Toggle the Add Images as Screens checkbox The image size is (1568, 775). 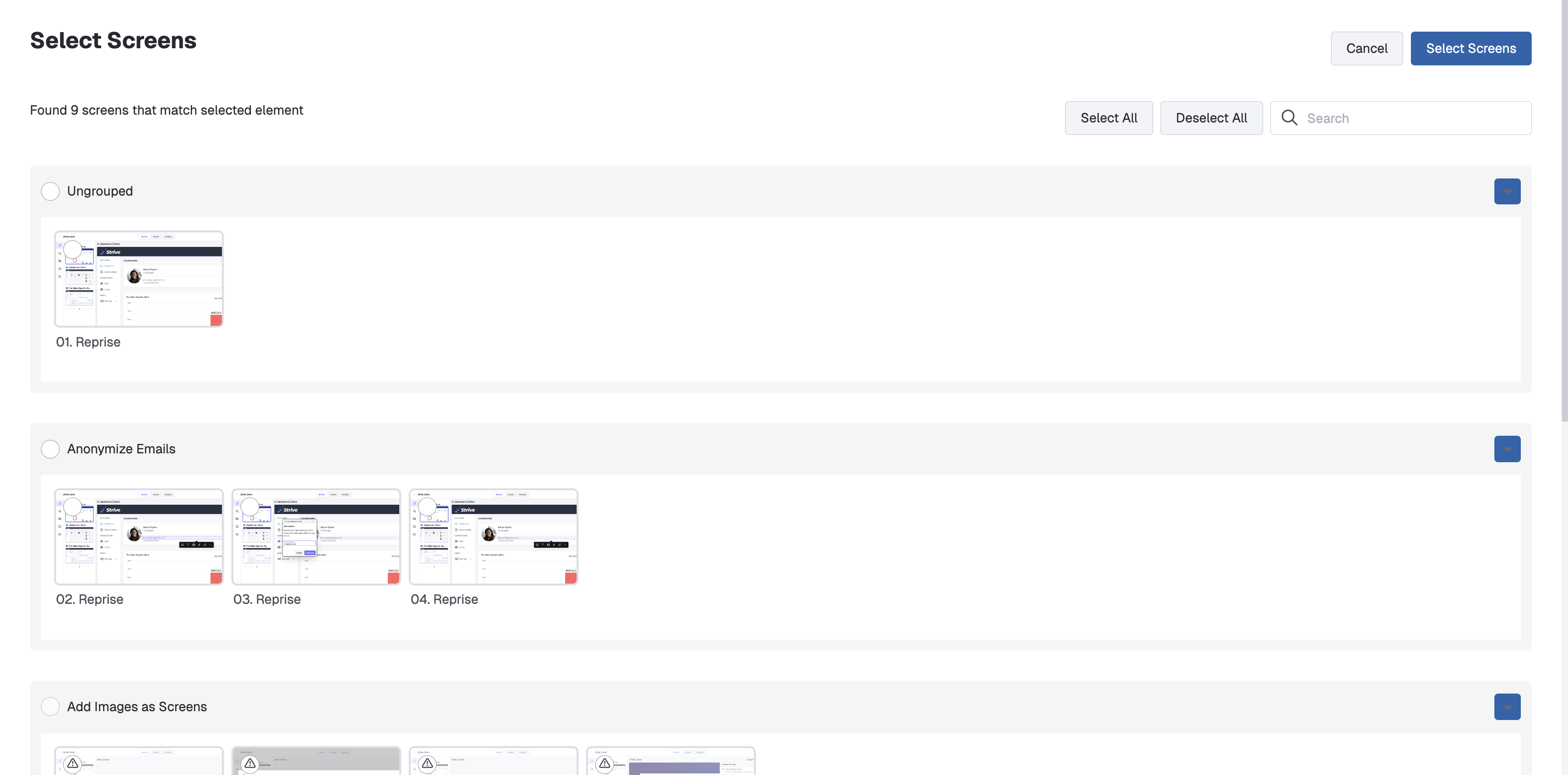pyautogui.click(x=50, y=706)
